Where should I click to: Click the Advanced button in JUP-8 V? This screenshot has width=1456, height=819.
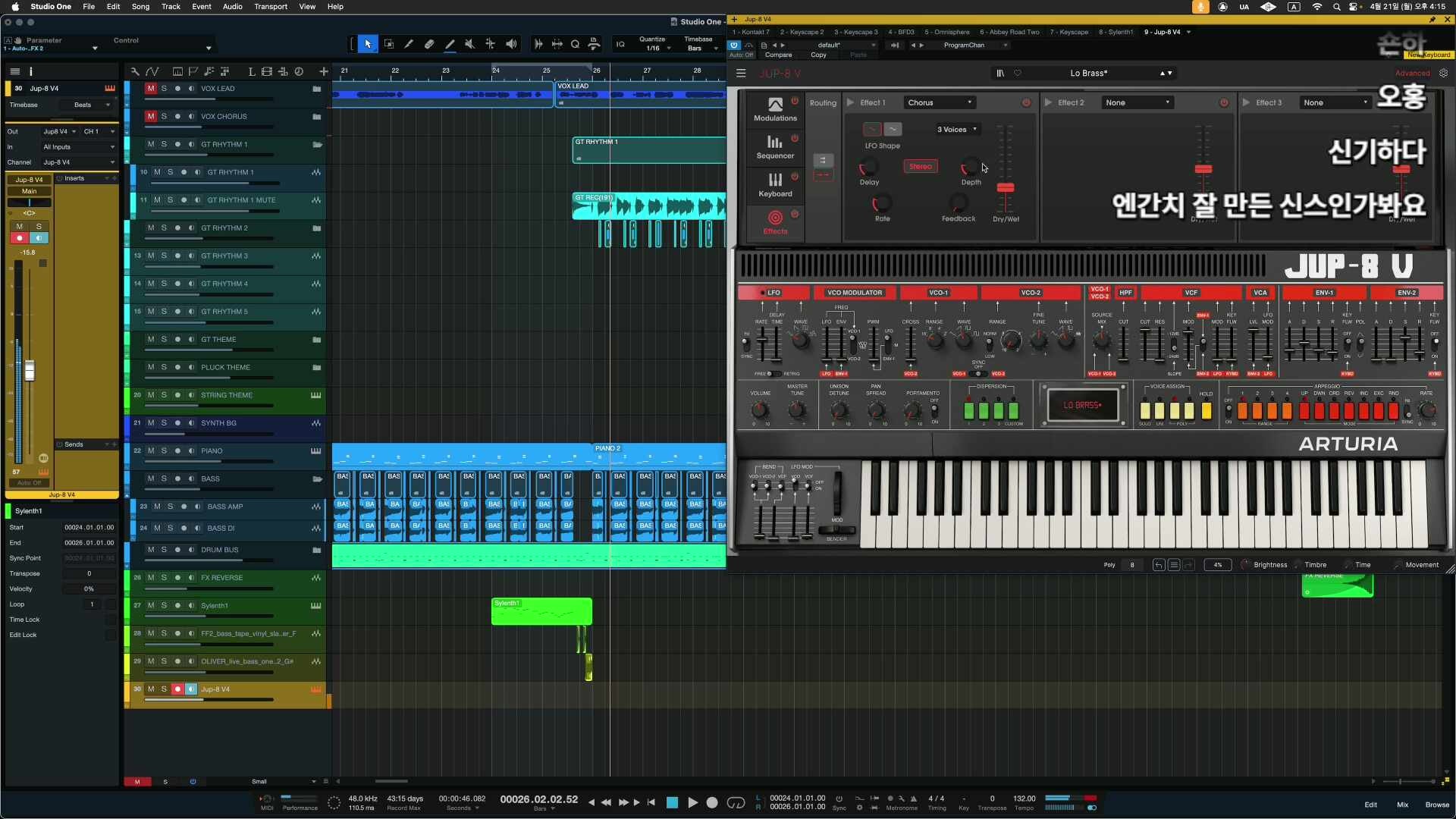(1412, 74)
